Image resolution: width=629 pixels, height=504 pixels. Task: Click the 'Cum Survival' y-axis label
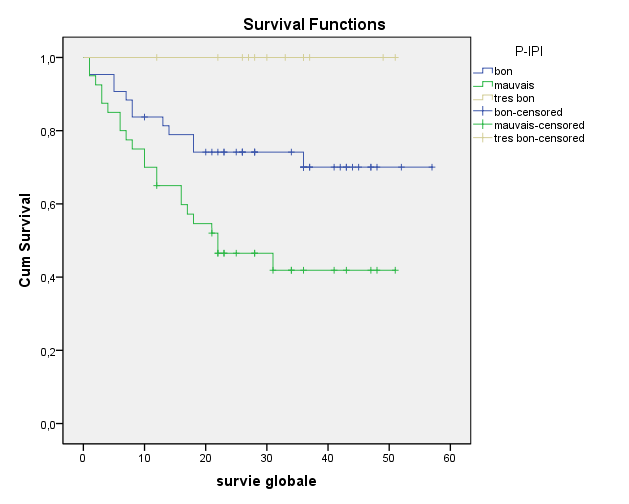pos(27,241)
